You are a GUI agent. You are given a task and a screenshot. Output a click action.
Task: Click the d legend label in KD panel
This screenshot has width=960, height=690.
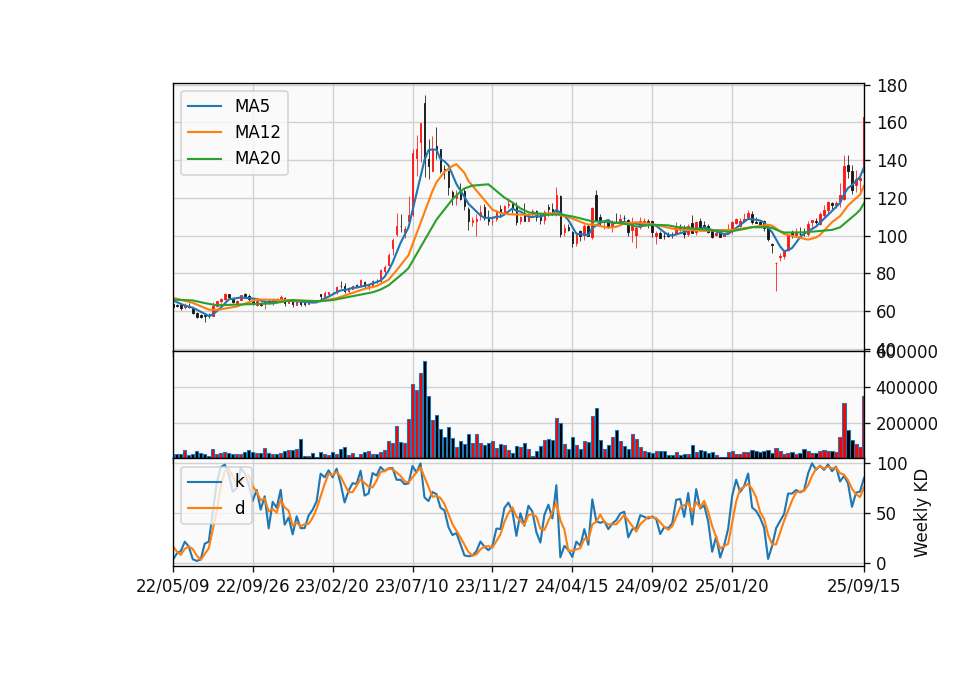(239, 508)
